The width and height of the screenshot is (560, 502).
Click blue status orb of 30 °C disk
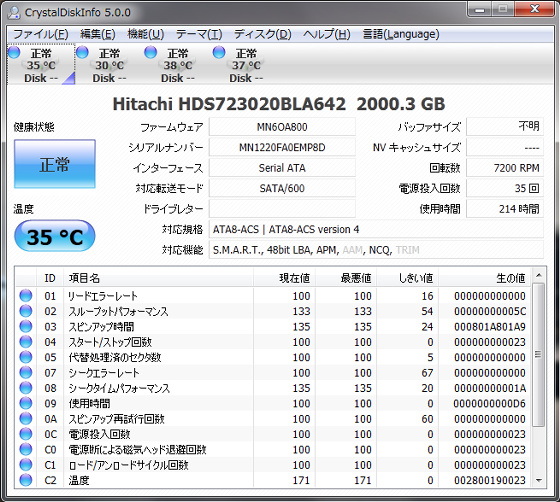[x=82, y=52]
